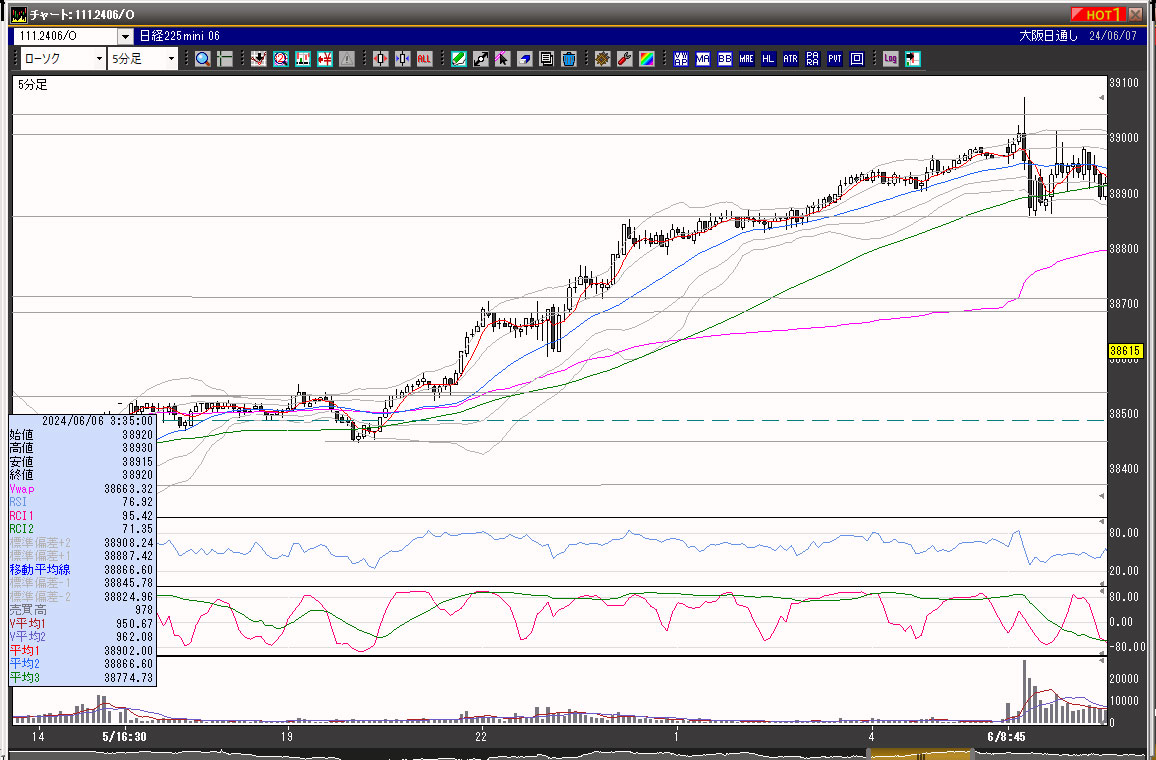Click the yellow 38615 current price label
Screen dimensions: 1156x760
[1125, 352]
